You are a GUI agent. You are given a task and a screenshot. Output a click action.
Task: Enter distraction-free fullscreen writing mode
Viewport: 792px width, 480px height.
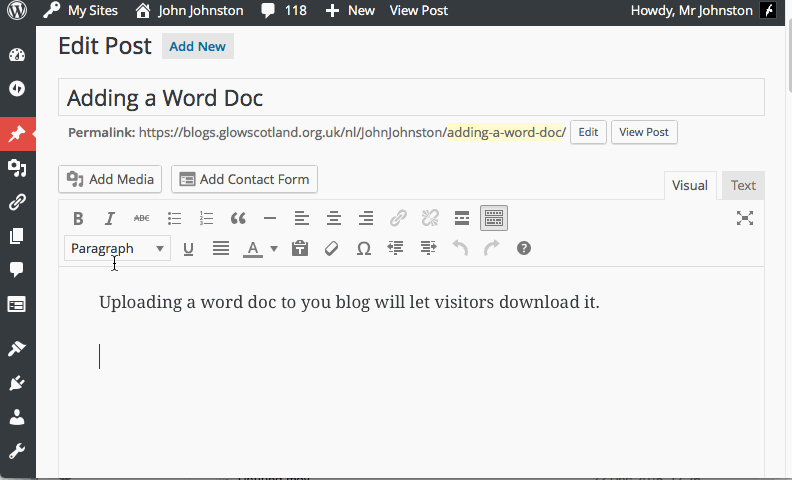click(745, 218)
